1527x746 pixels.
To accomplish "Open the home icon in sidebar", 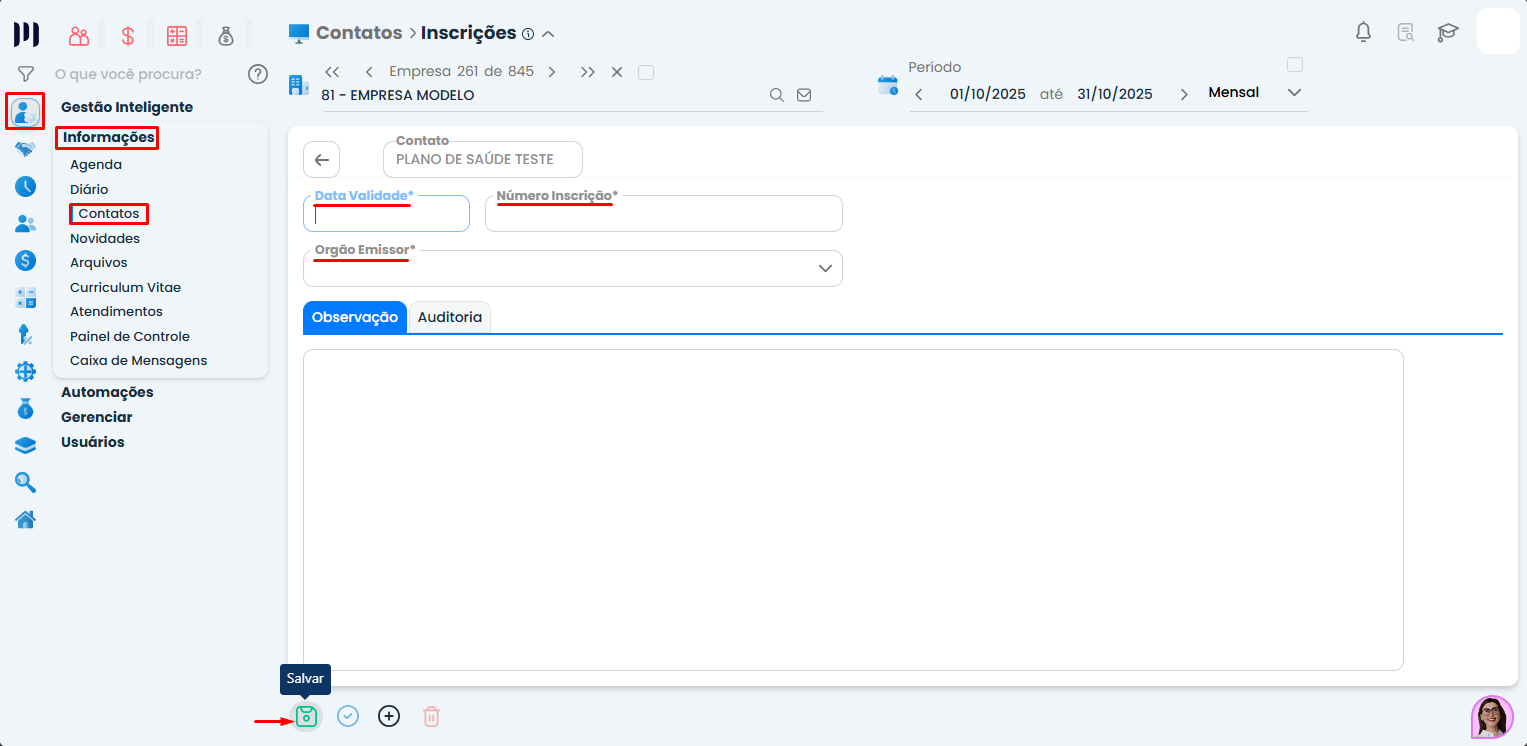I will (26, 519).
